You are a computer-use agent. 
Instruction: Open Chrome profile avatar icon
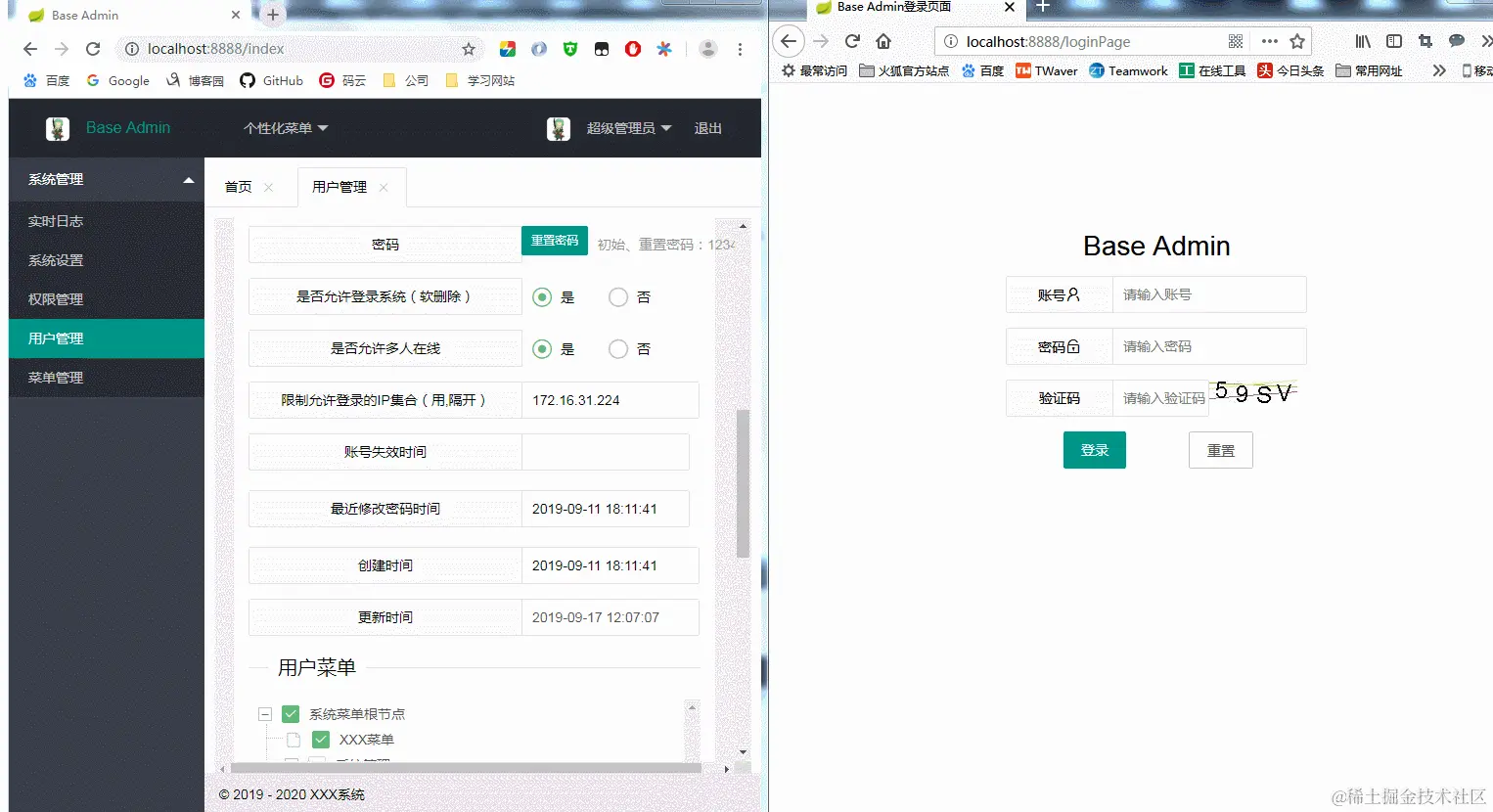[x=708, y=49]
